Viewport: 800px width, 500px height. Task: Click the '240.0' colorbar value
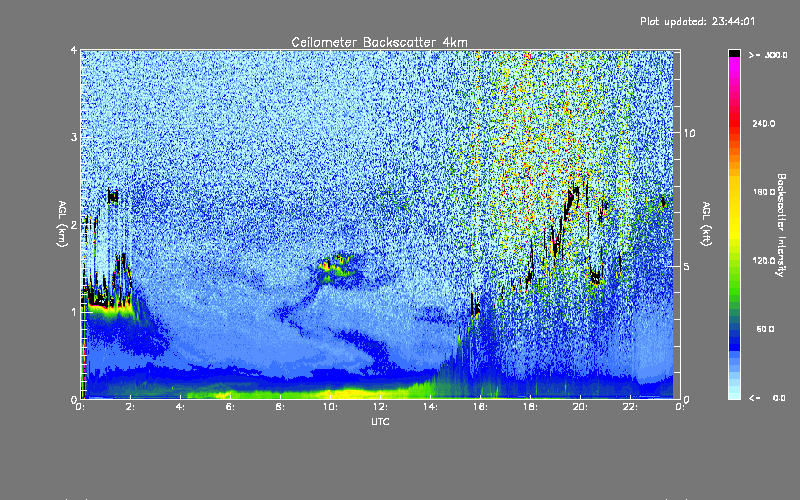coord(764,123)
